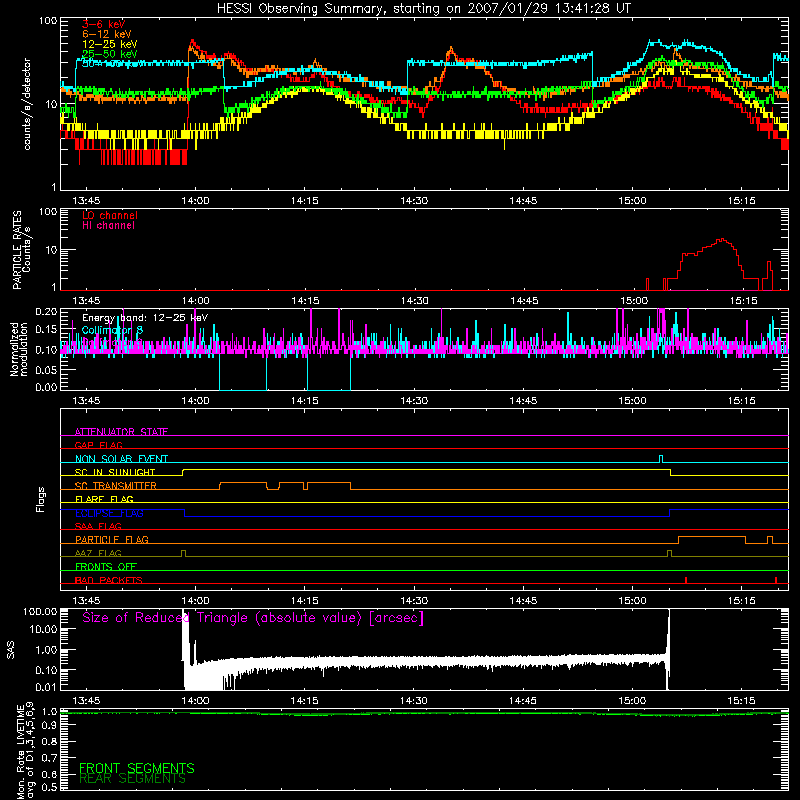
Task: Click the "REAR SEGMENTS" livetime legend label
Action: (133, 779)
